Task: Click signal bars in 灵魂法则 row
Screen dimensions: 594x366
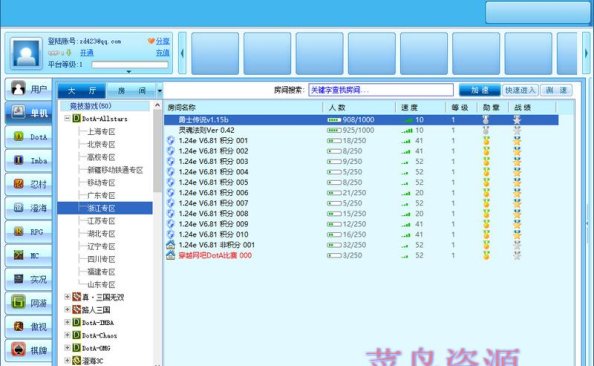Action: pos(407,130)
